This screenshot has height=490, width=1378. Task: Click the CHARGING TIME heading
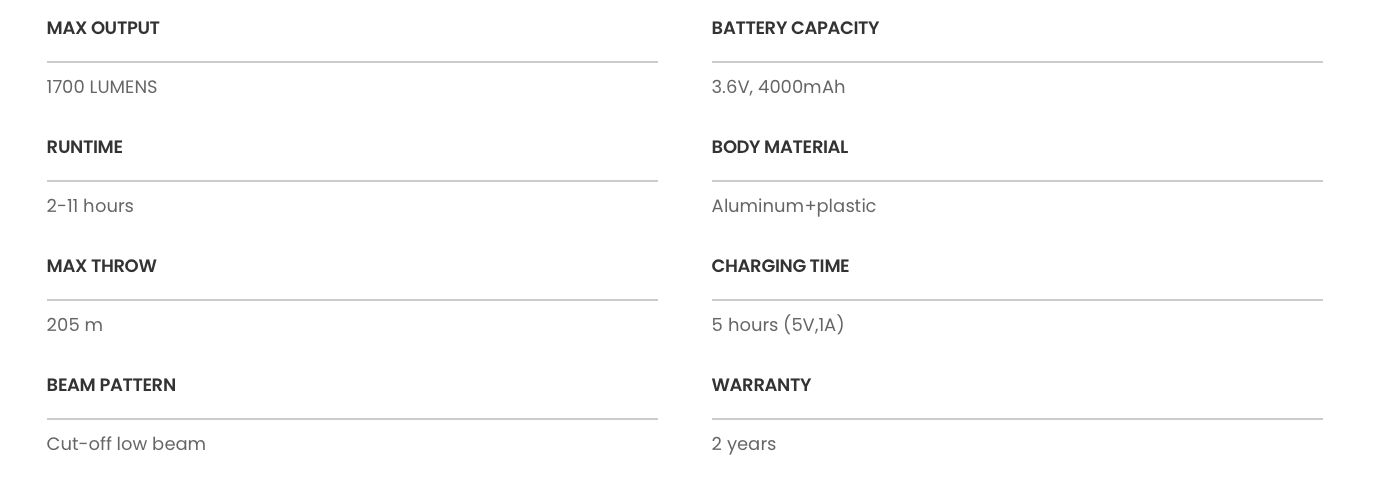tap(780, 266)
